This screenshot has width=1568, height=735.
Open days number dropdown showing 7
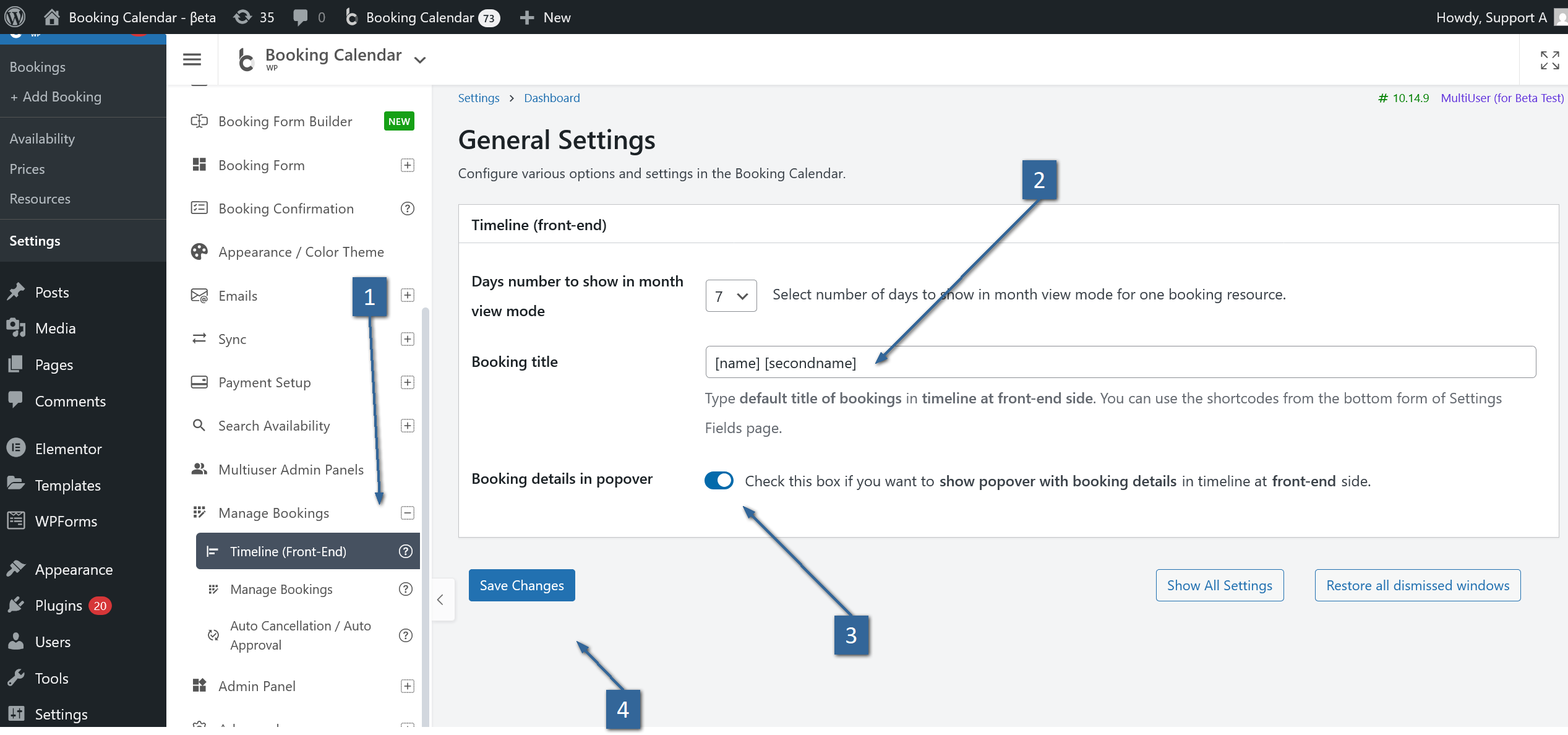click(x=730, y=296)
